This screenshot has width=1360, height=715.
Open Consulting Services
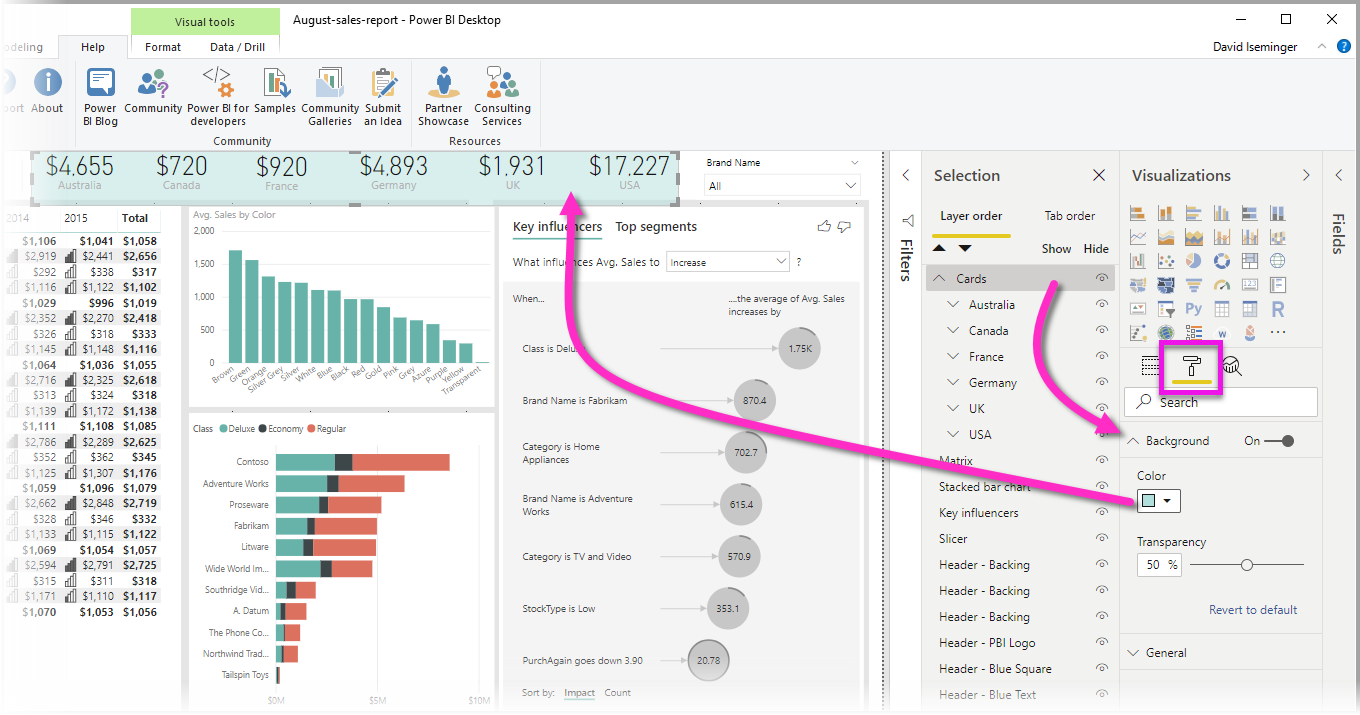coord(502,96)
